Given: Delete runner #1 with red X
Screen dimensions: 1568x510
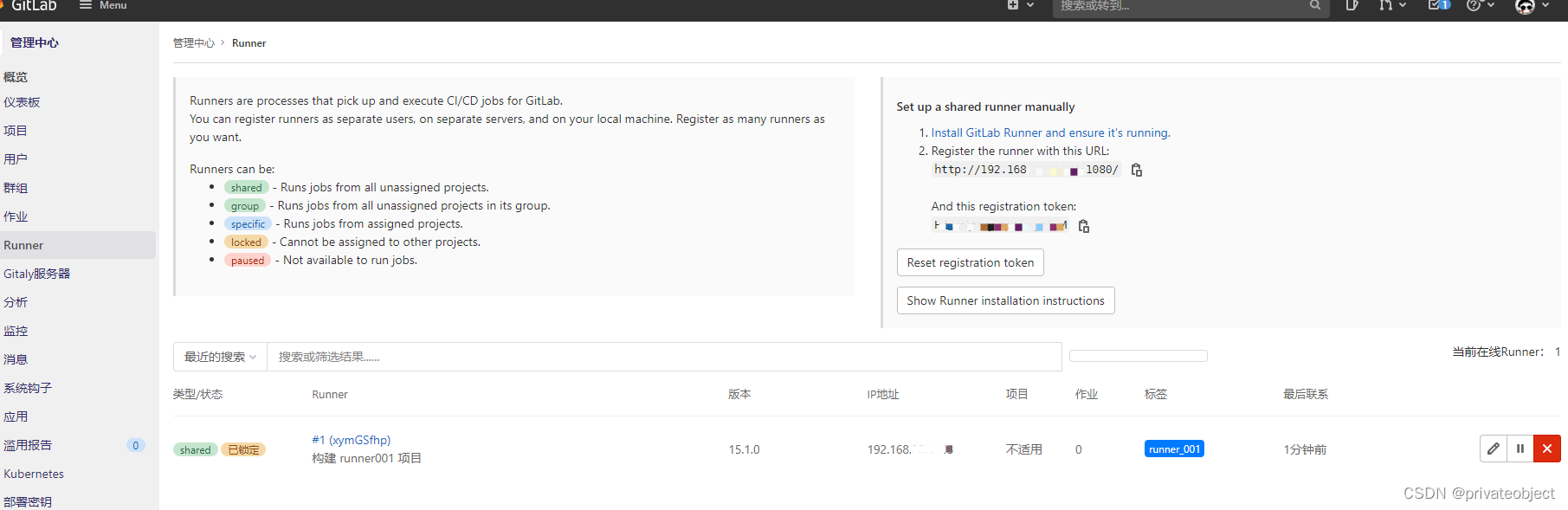Looking at the screenshot, I should (x=1547, y=449).
